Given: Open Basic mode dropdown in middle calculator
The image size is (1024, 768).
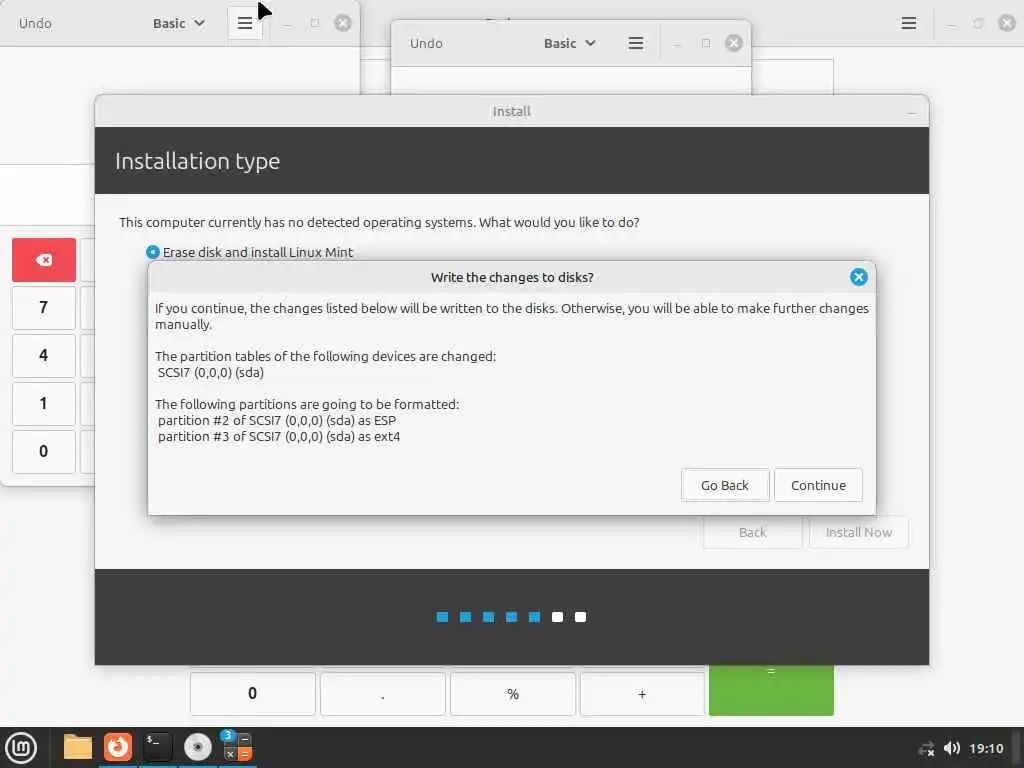Looking at the screenshot, I should click(x=569, y=43).
